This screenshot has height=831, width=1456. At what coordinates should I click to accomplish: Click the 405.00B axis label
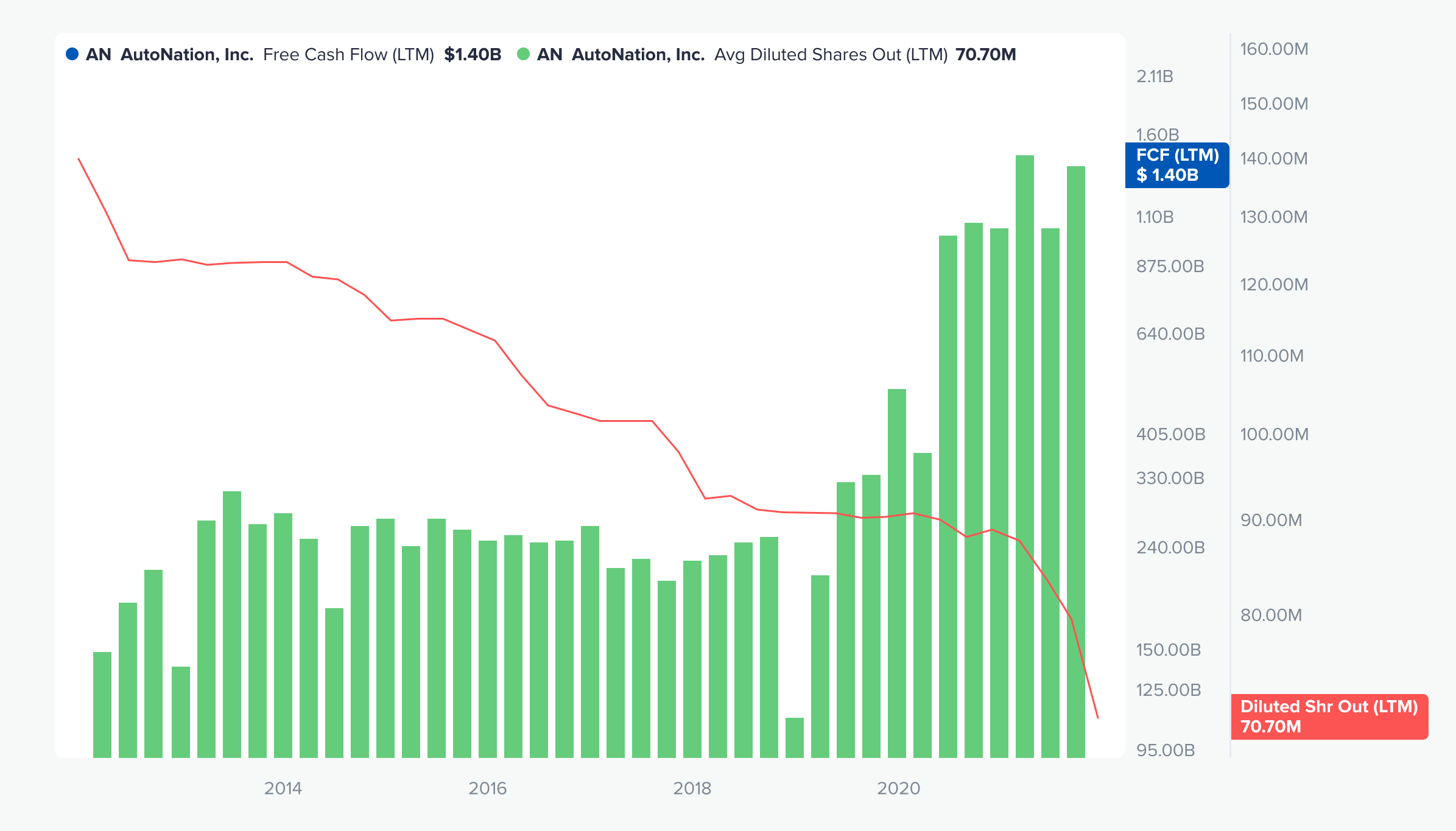[x=1170, y=434]
